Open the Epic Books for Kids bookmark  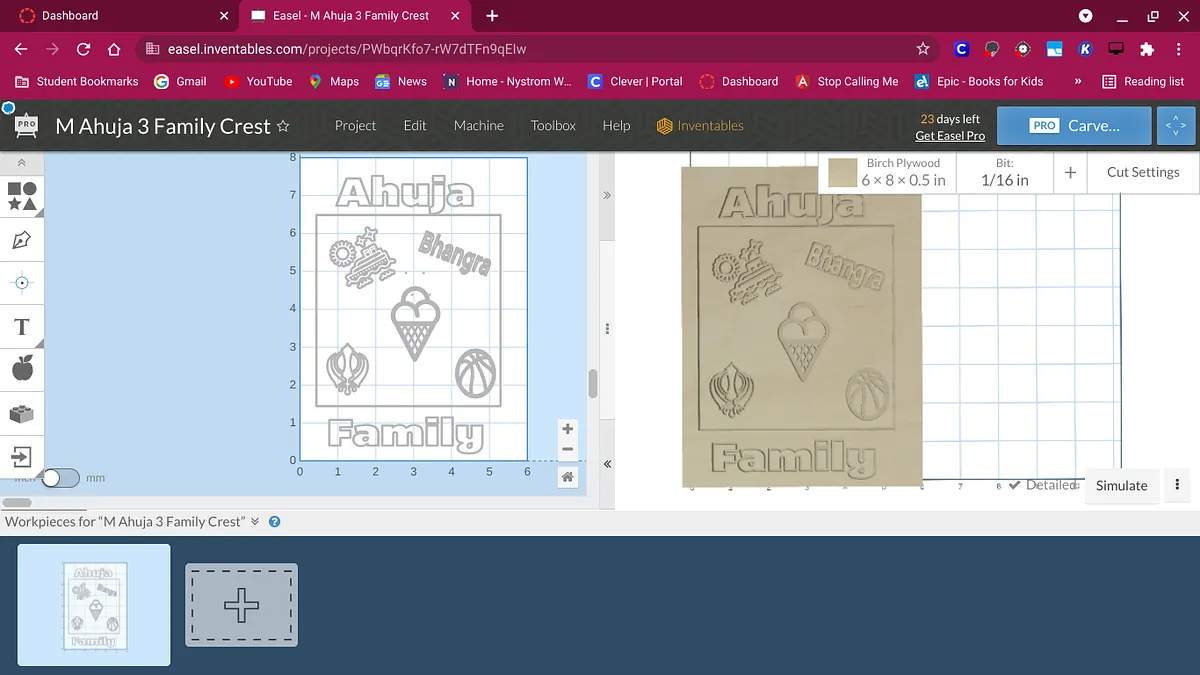pos(979,81)
